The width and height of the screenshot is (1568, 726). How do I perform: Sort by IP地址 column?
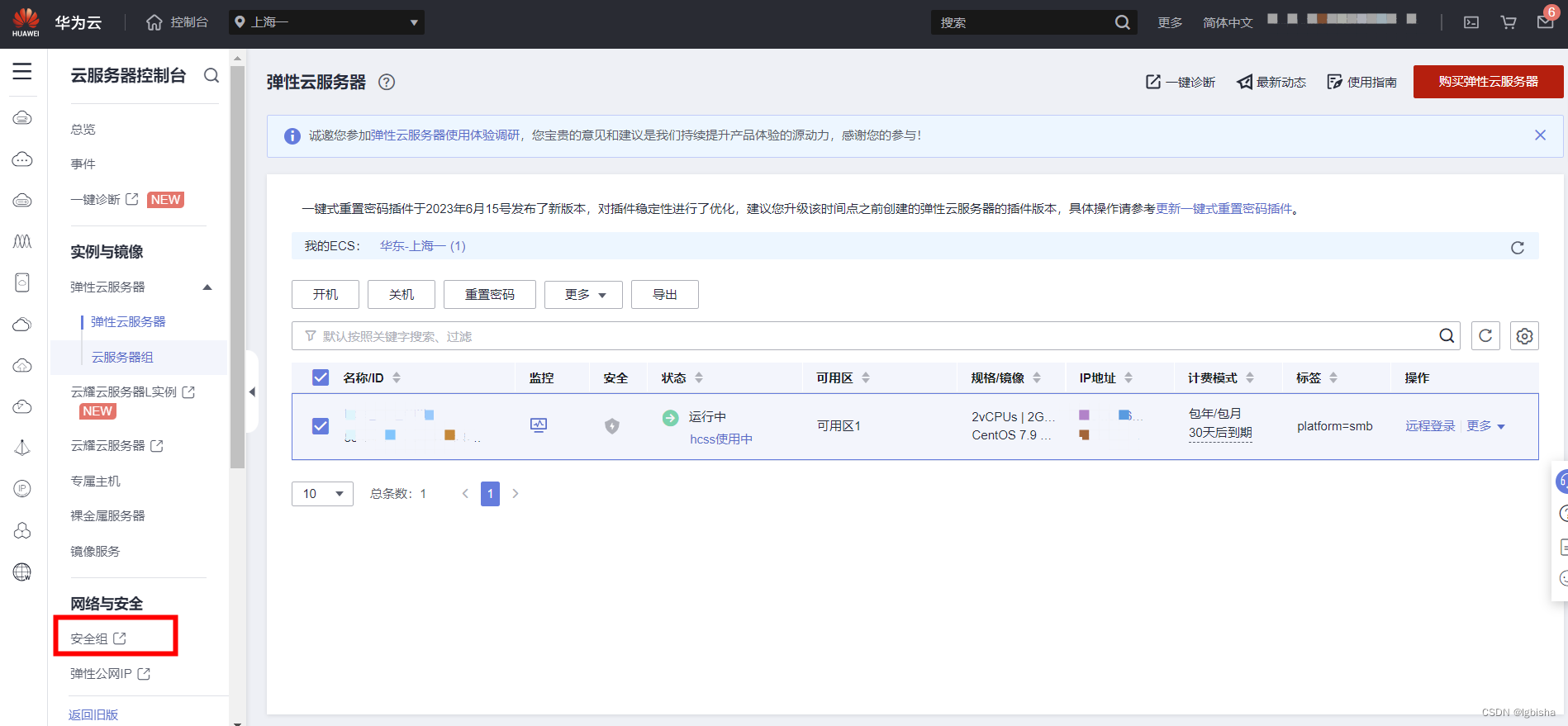coord(1128,377)
